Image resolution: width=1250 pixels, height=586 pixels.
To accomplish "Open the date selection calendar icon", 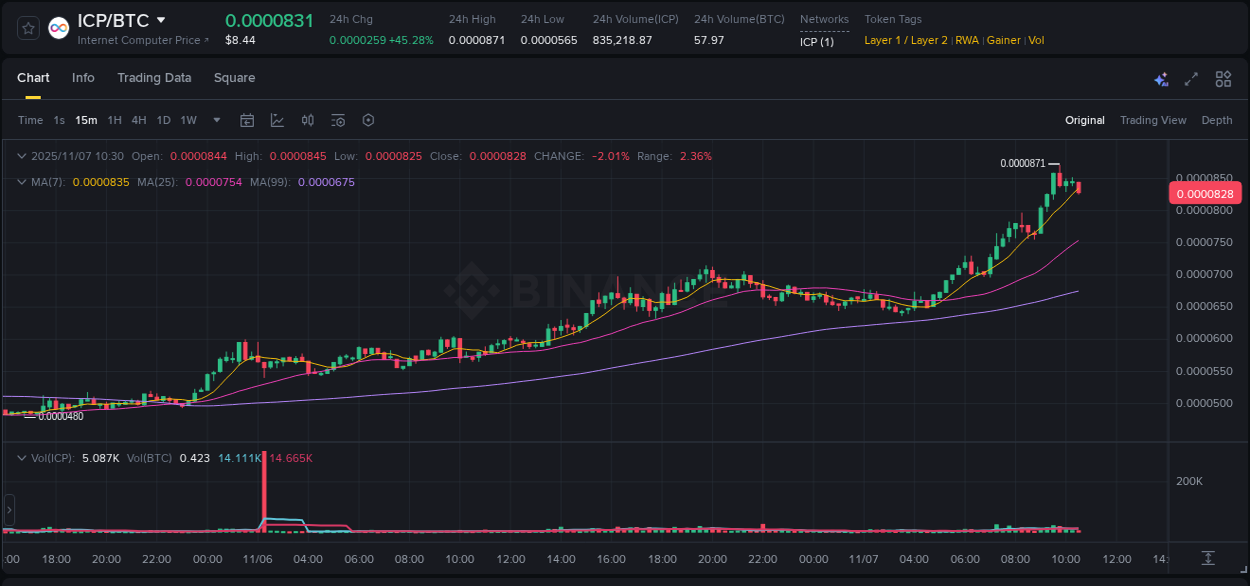I will [247, 120].
